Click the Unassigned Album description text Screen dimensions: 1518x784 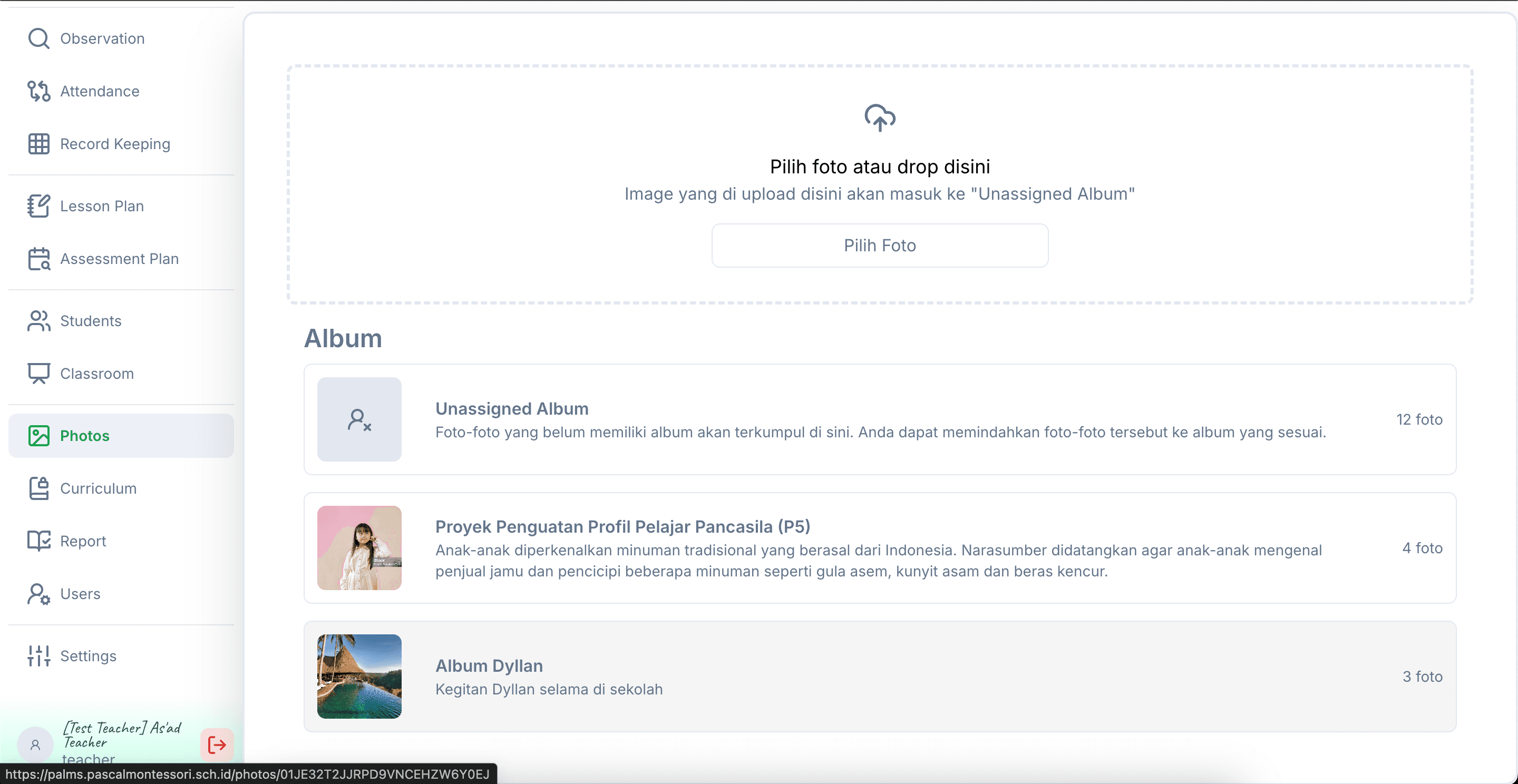click(x=880, y=433)
